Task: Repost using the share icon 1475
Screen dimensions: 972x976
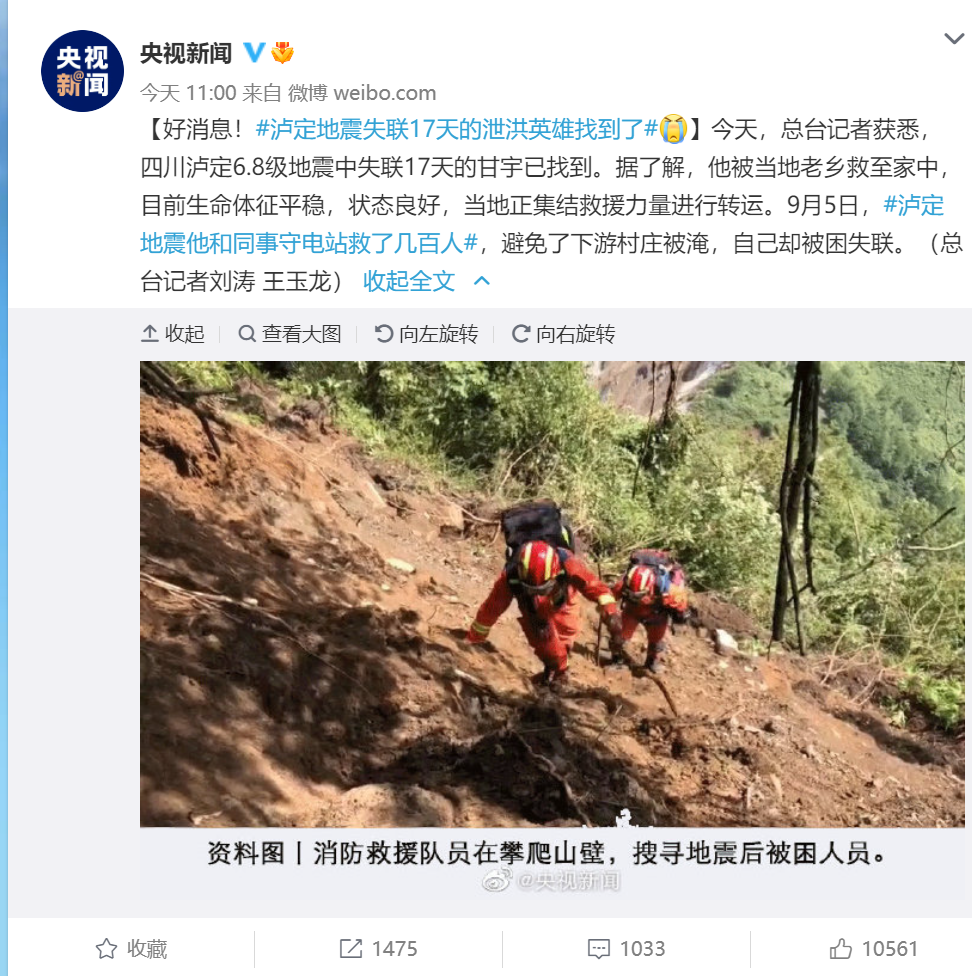Action: [378, 949]
